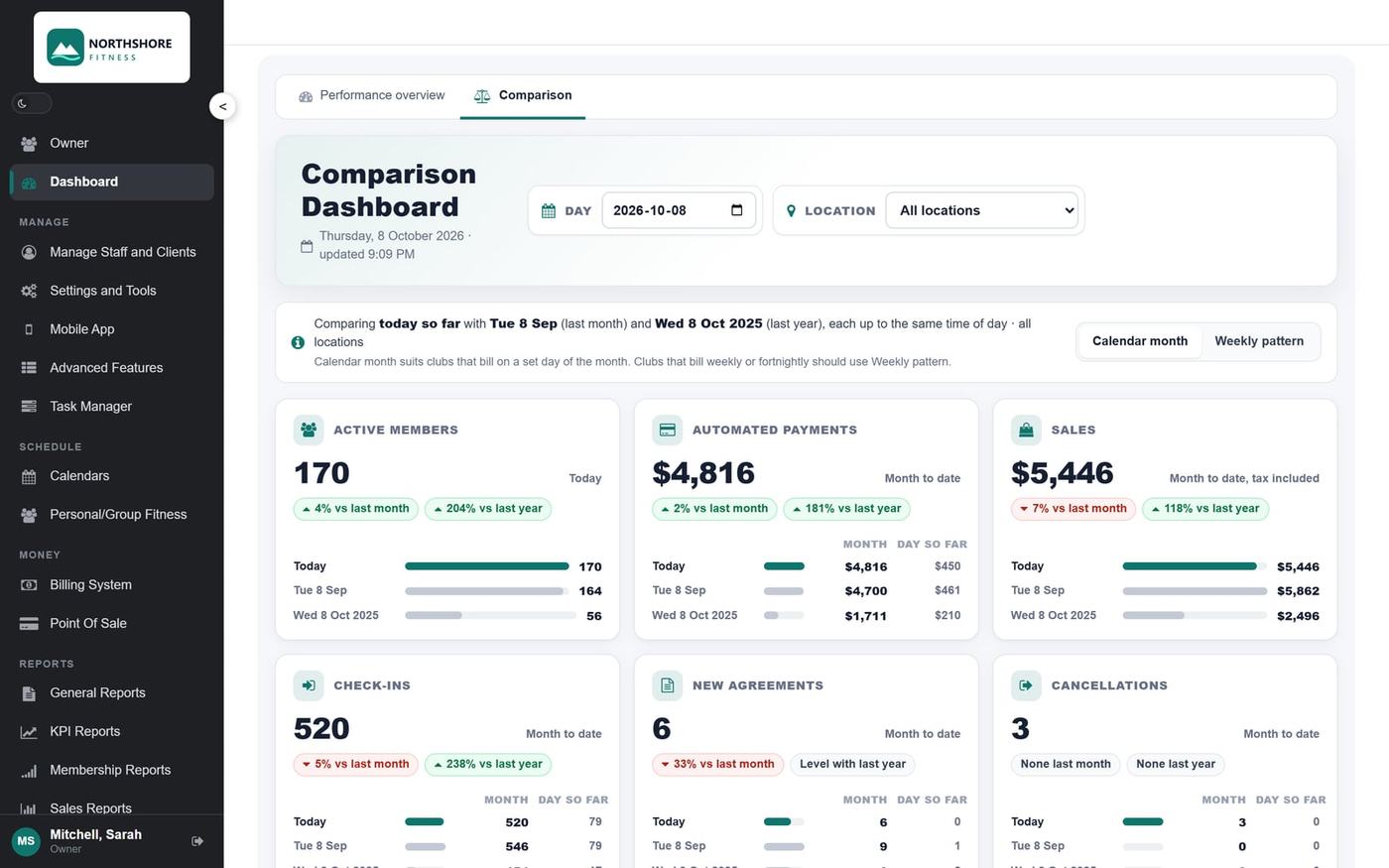Click the Check-ins card icon
Image resolution: width=1389 pixels, height=868 pixels.
click(309, 685)
